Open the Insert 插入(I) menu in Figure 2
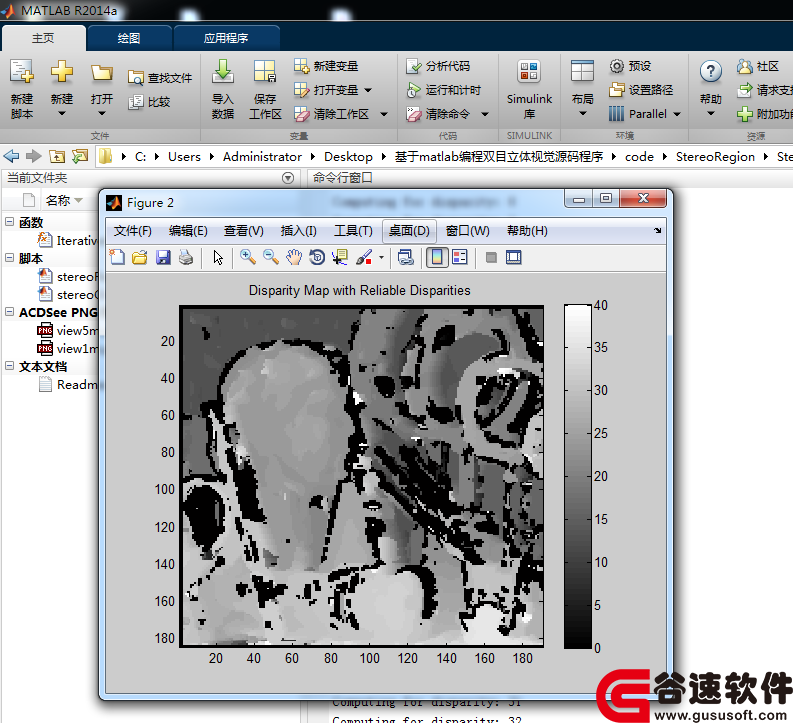 (x=298, y=231)
